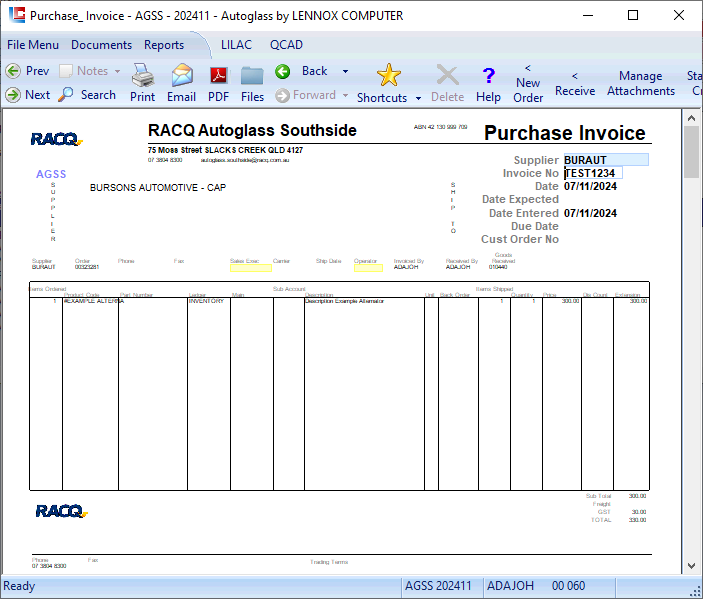Click the green Back arrow icon

(282, 71)
